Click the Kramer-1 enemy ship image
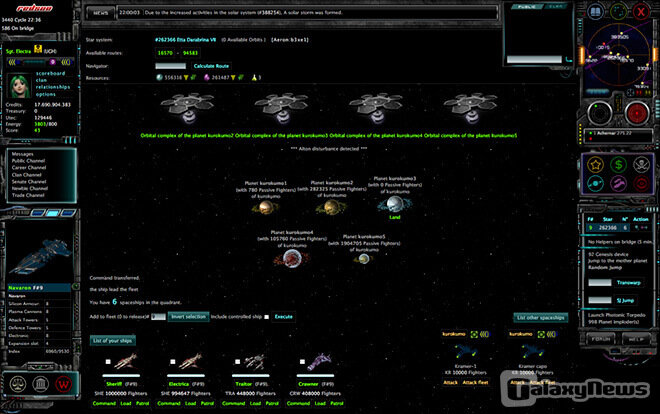Image resolution: width=660 pixels, height=414 pixels. point(466,351)
